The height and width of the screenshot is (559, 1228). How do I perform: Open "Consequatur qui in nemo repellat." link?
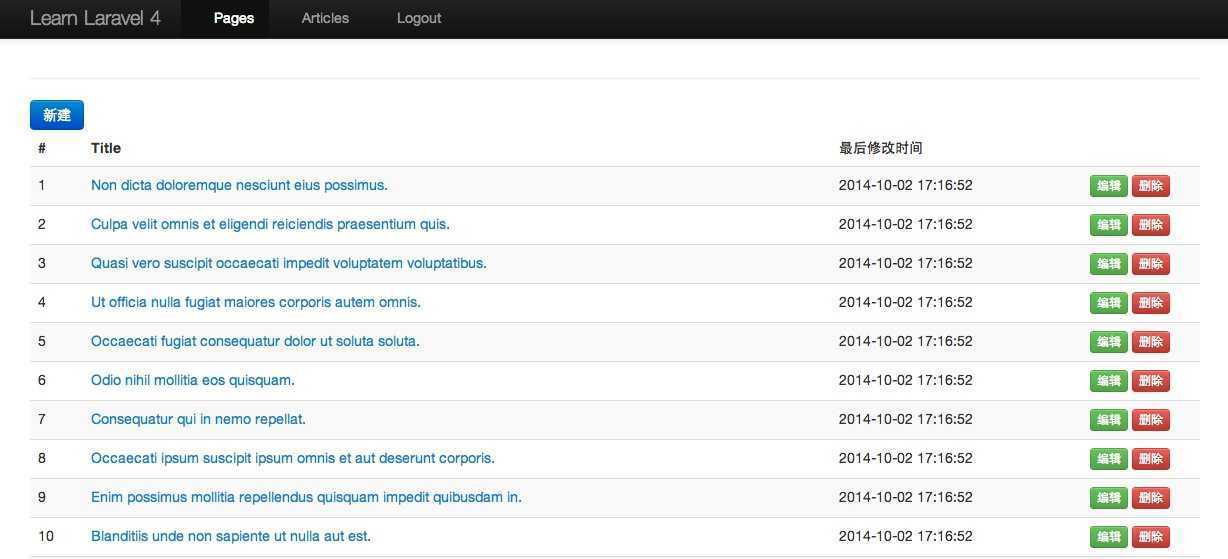[198, 419]
